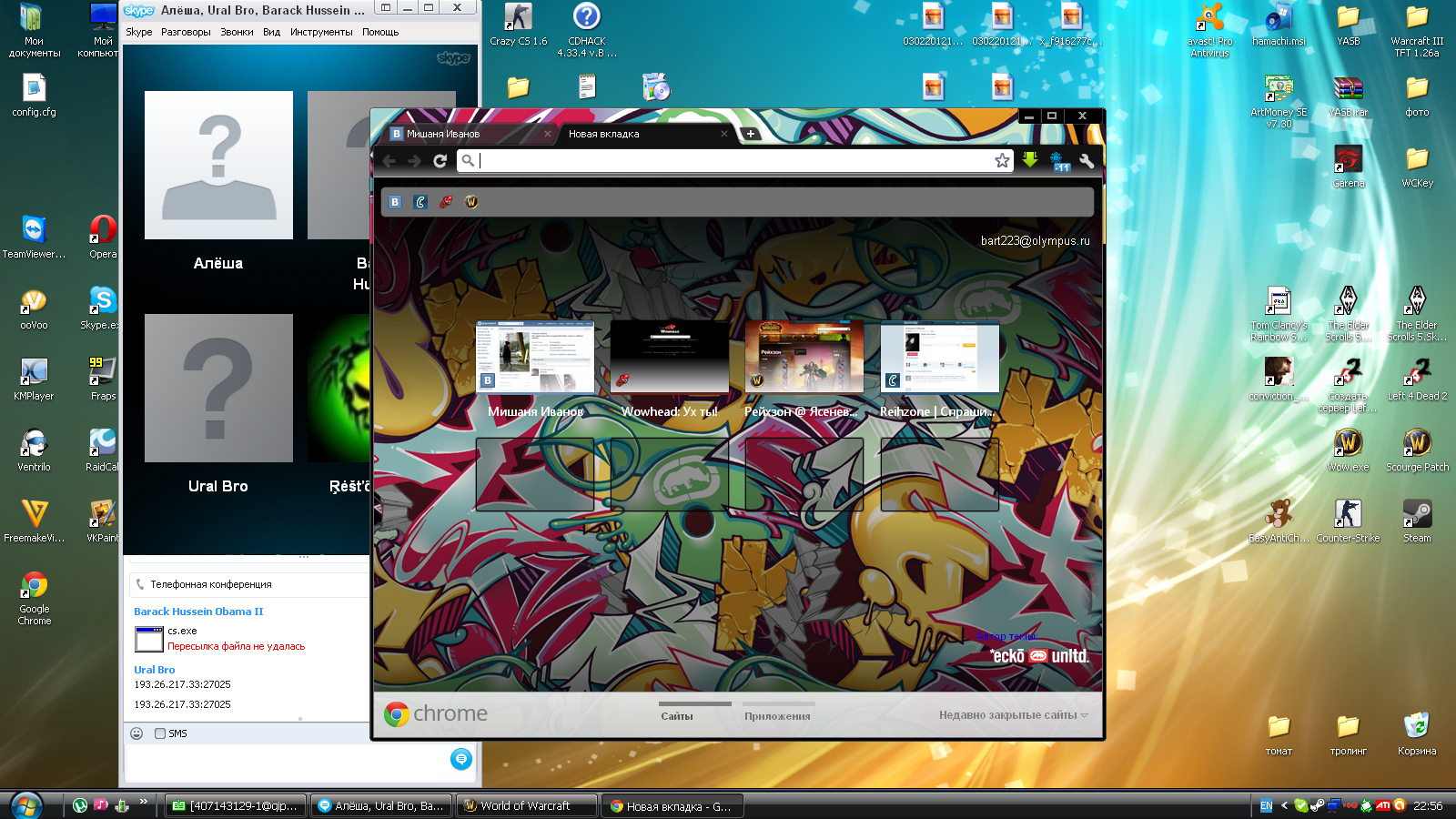Open the Skype menu in Skype
This screenshot has width=1456, height=819.
pyautogui.click(x=139, y=32)
